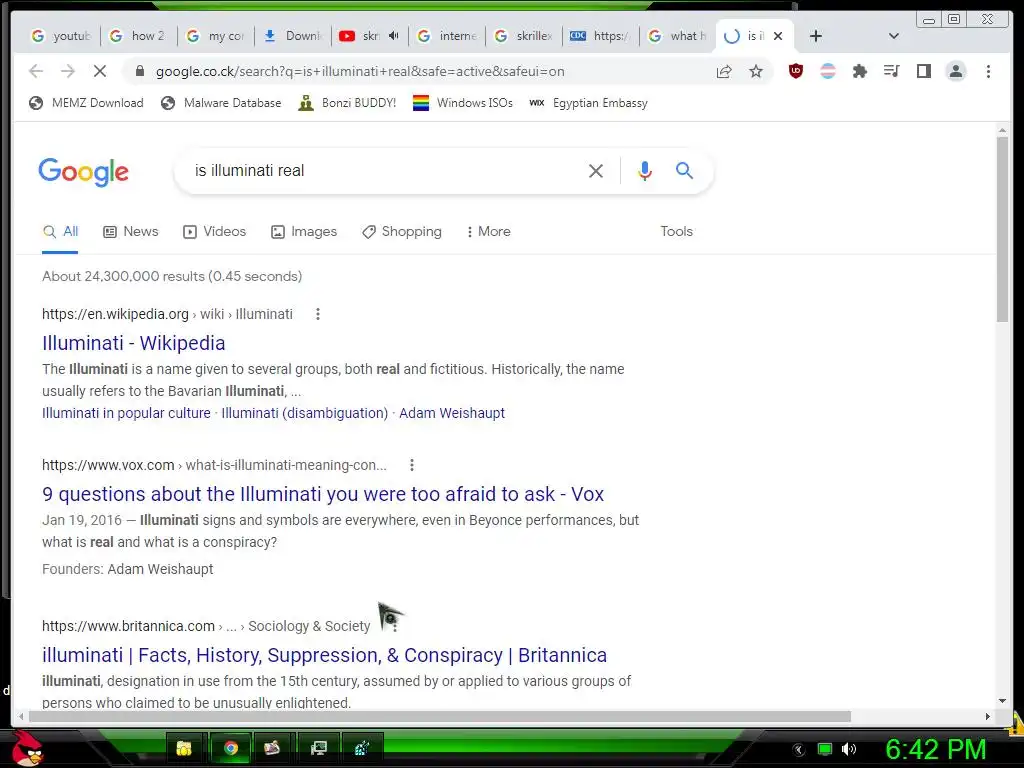Open Illuminati (disambiguation) sublink
This screenshot has height=768, width=1024.
coord(304,413)
